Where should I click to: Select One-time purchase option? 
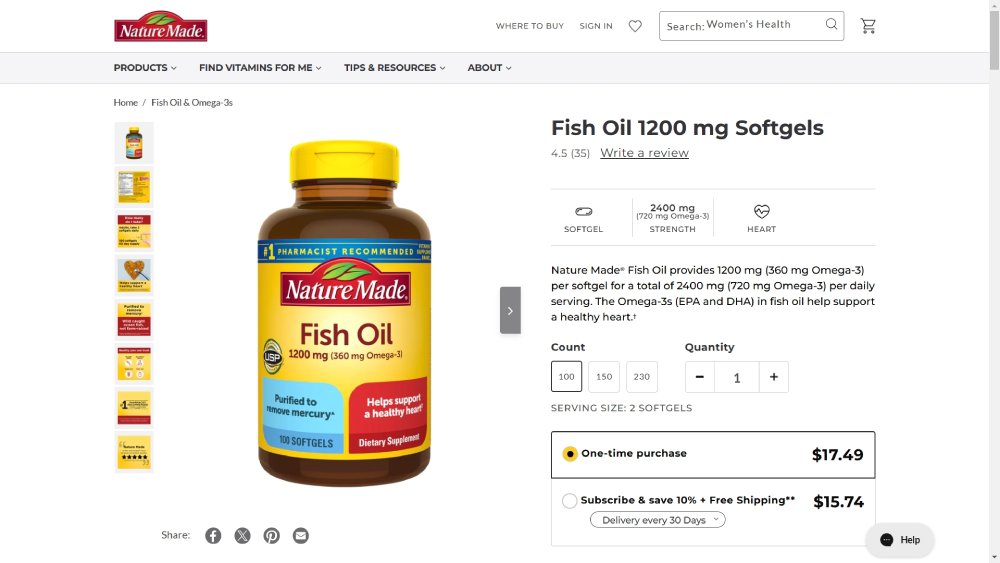pos(570,454)
